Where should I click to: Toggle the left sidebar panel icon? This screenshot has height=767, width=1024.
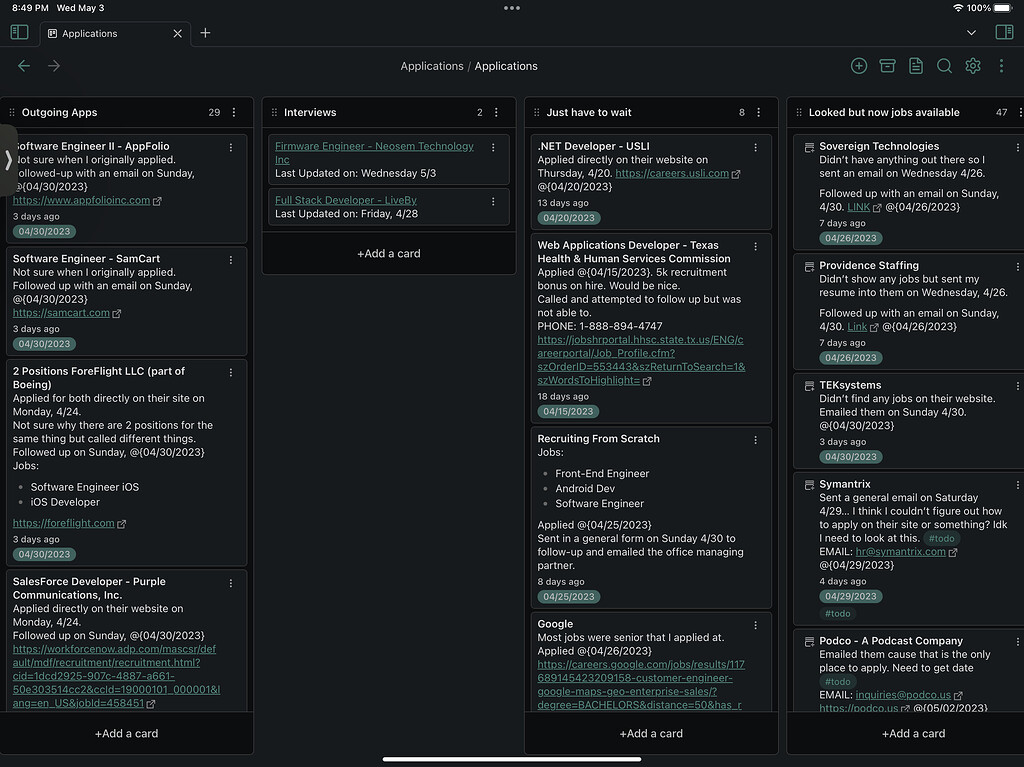coord(19,32)
